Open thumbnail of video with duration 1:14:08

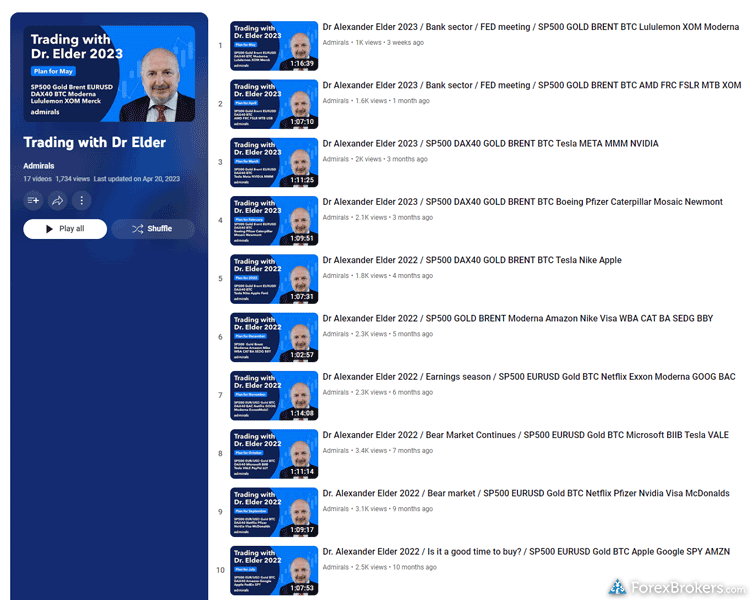[x=274, y=396]
